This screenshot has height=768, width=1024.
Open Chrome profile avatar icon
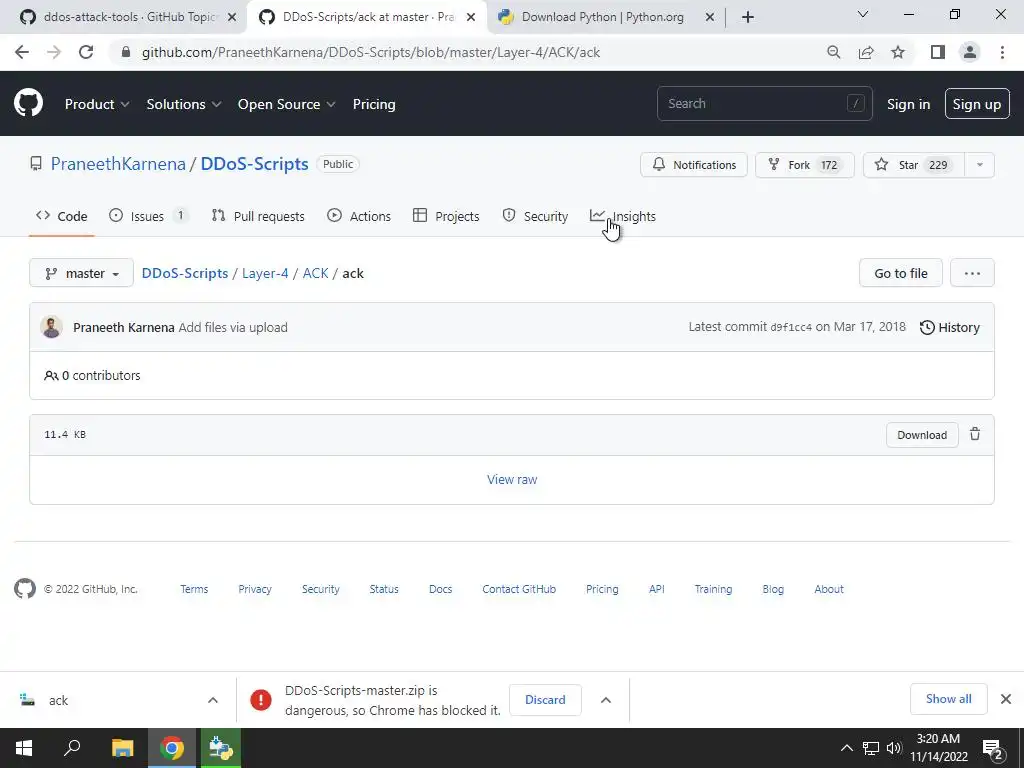(970, 52)
